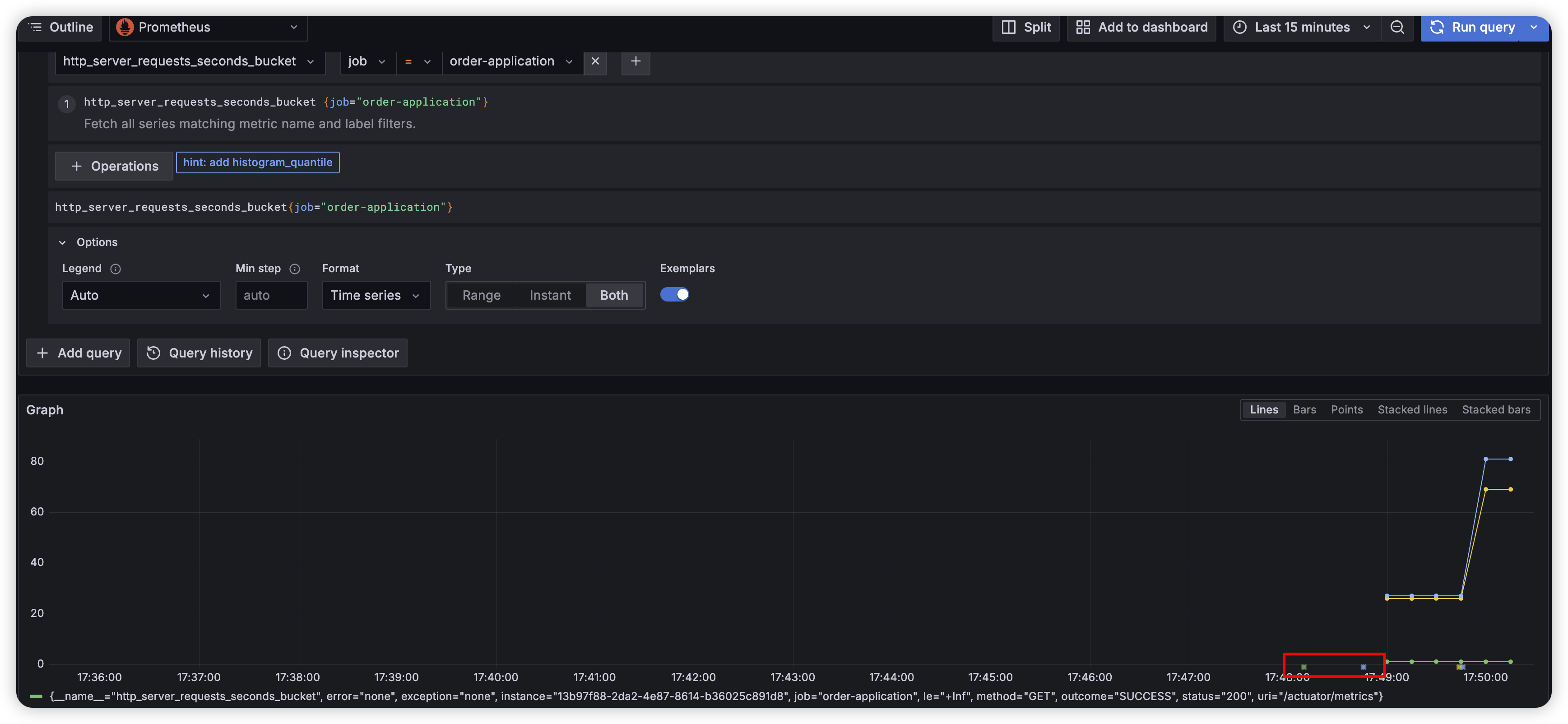Select the Instant query type
The width and height of the screenshot is (1568, 724).
(x=550, y=295)
